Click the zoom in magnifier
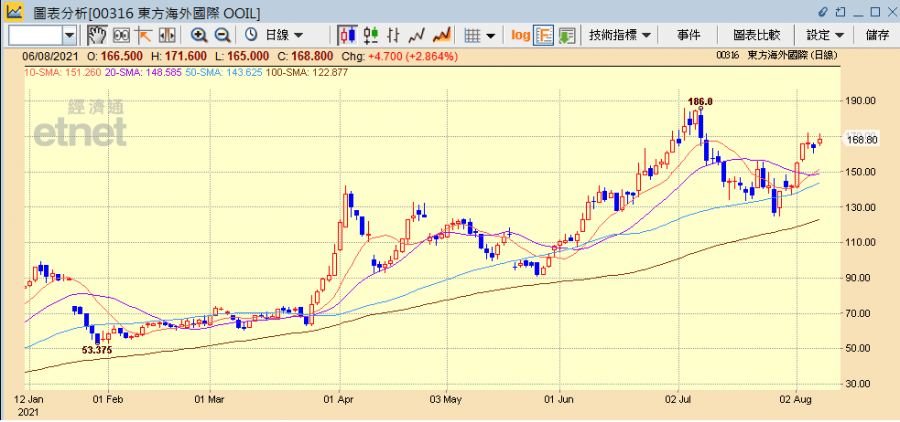Screen dimensions: 900x422 (x=199, y=35)
